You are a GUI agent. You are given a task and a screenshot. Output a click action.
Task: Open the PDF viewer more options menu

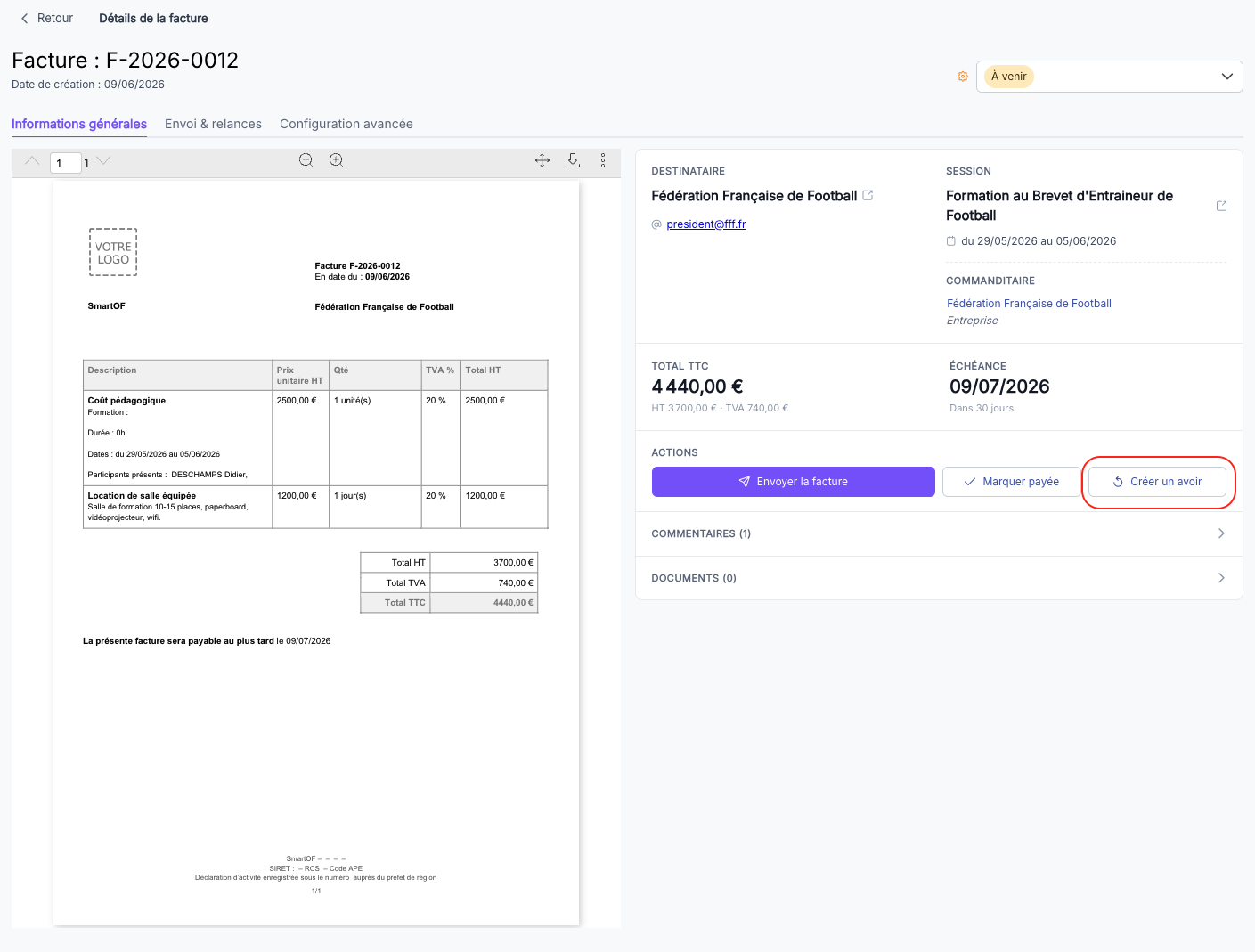click(x=603, y=160)
